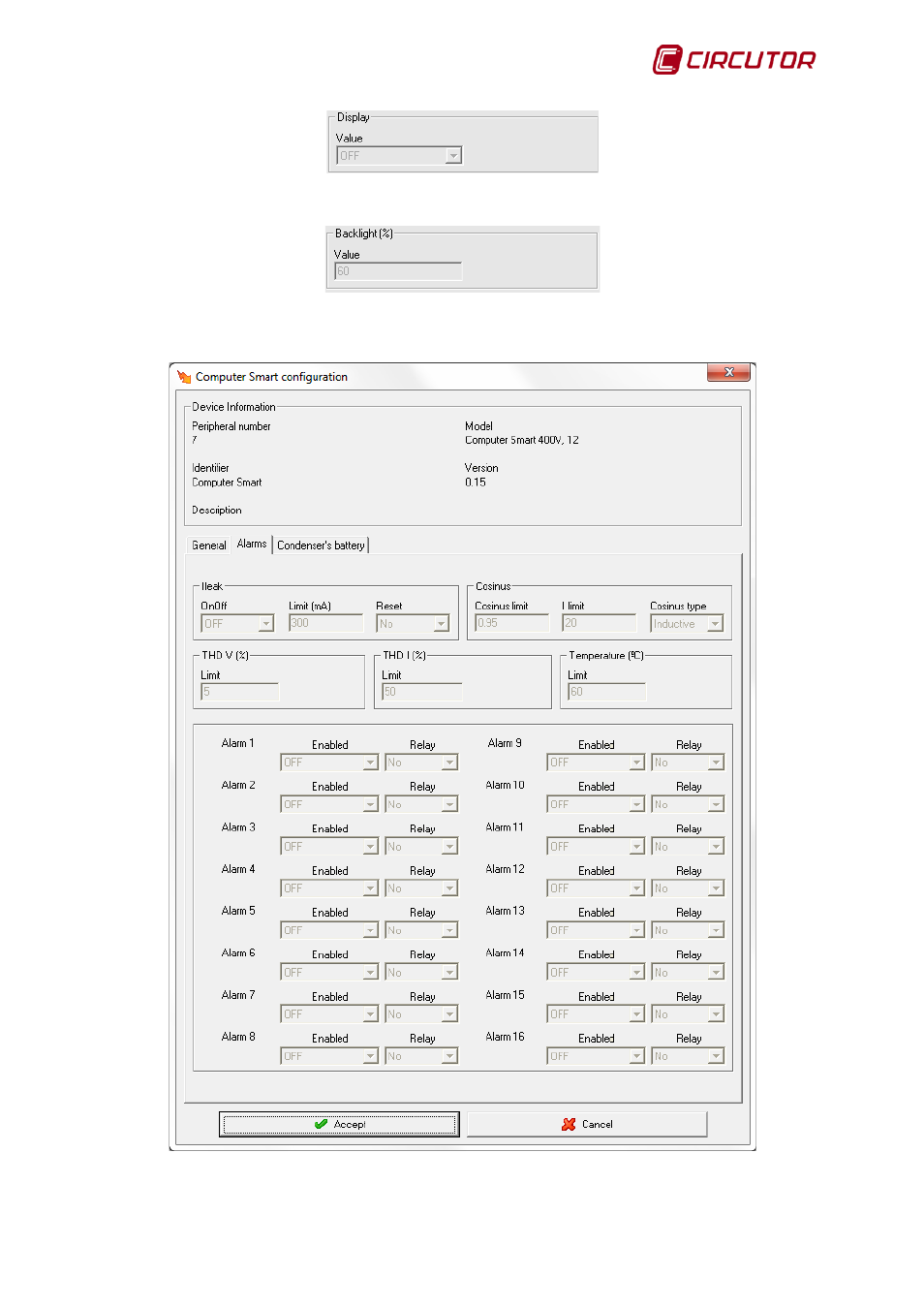
Task: Click the red X Cancel icon
Action: (569, 1124)
